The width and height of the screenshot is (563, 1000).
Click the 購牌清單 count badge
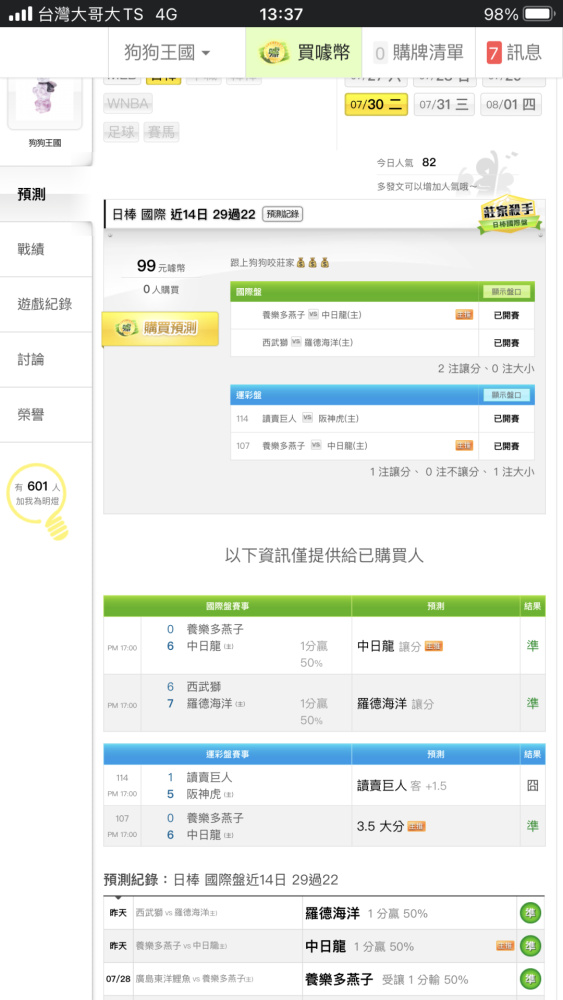380,54
